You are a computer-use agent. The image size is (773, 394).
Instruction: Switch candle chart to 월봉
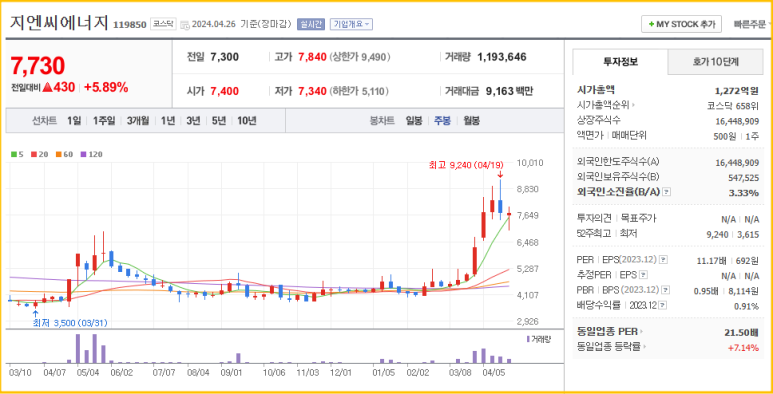point(471,121)
